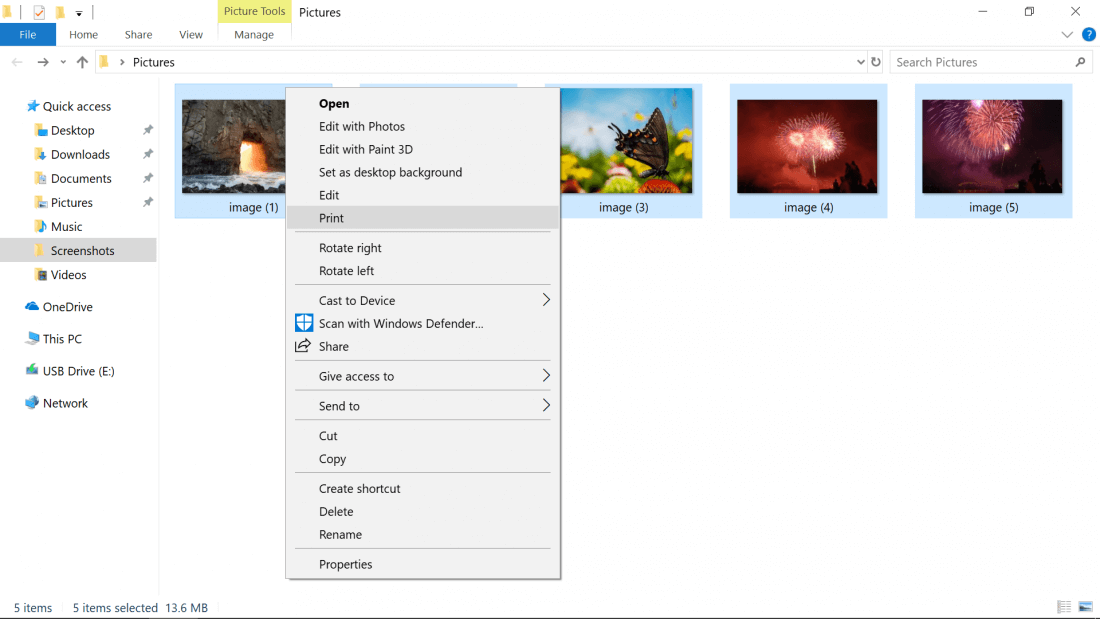
Task: Choose Open from the context menu
Action: pos(422,103)
